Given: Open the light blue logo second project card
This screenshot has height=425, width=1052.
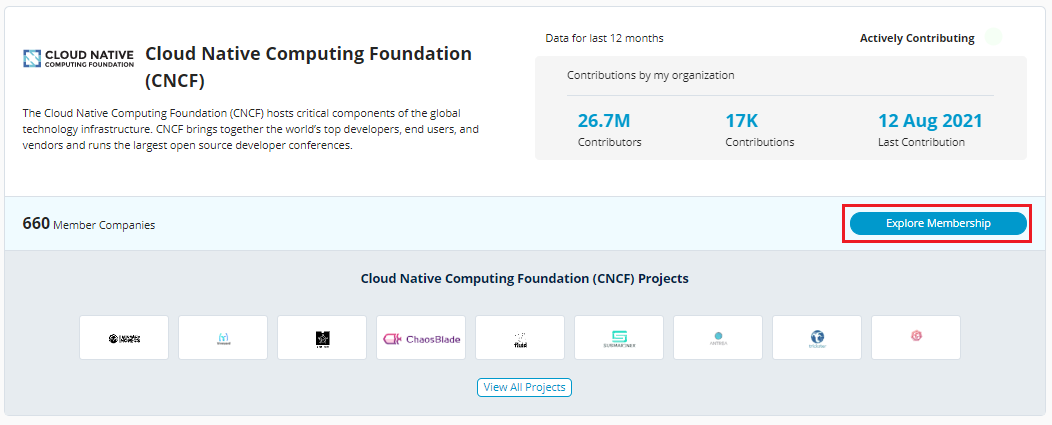Looking at the screenshot, I should [223, 338].
